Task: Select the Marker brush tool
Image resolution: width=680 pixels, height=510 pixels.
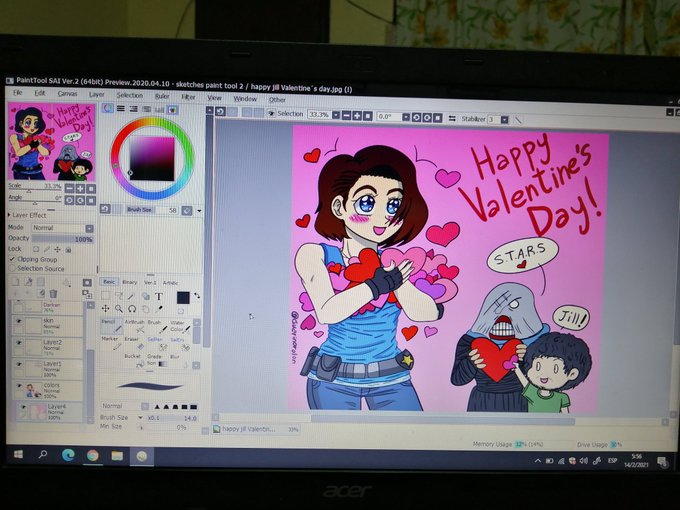Action: (111, 343)
